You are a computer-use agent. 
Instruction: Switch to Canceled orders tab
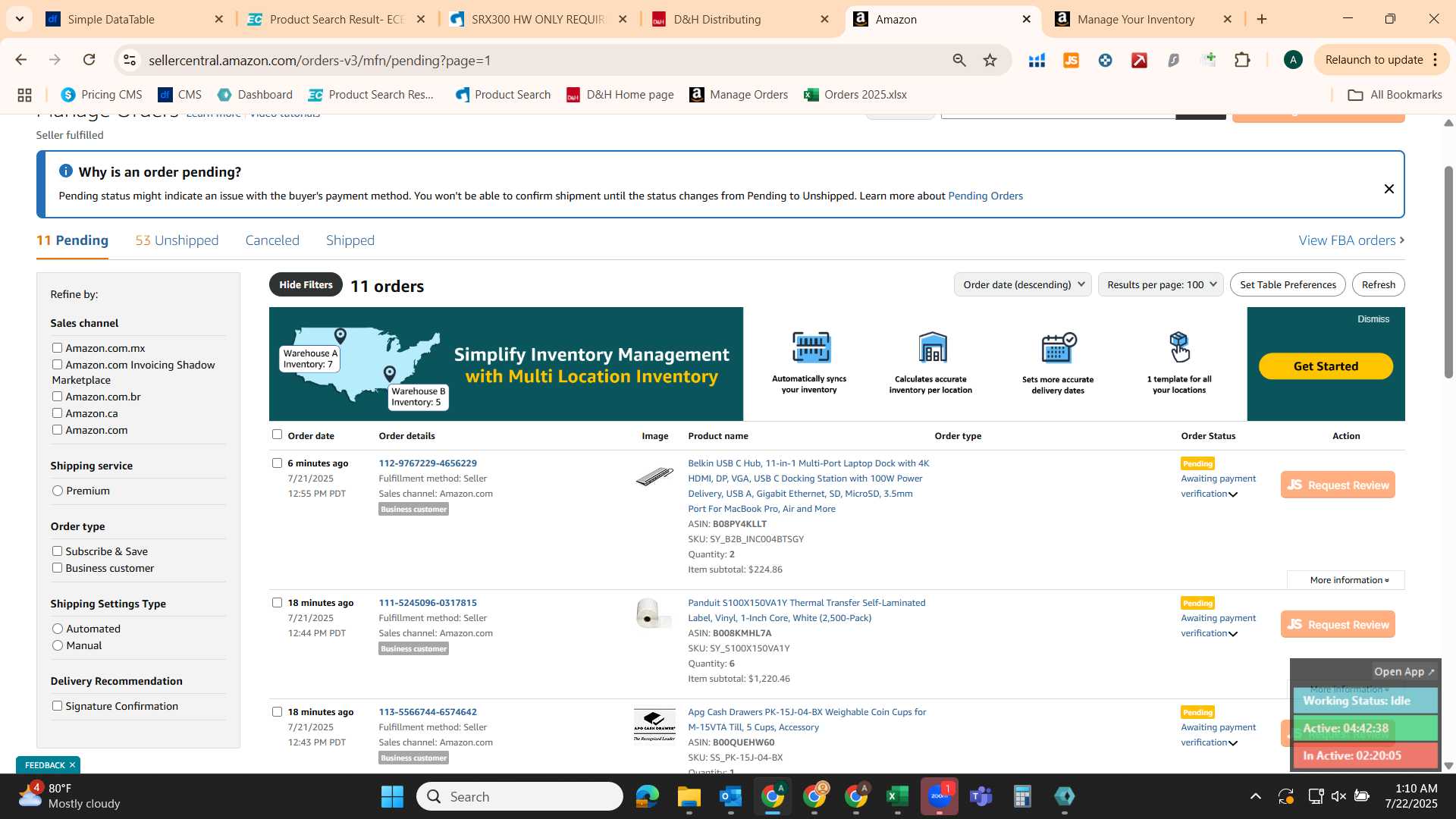coord(272,240)
